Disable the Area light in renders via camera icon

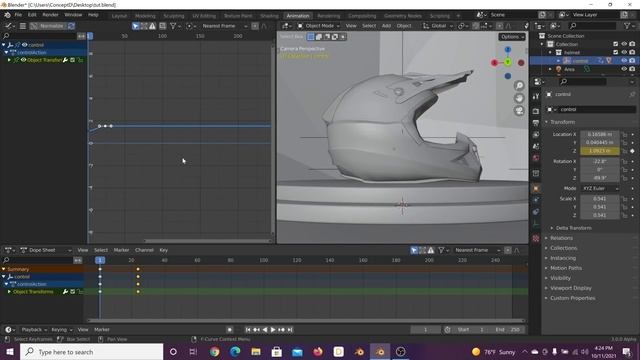pos(632,69)
